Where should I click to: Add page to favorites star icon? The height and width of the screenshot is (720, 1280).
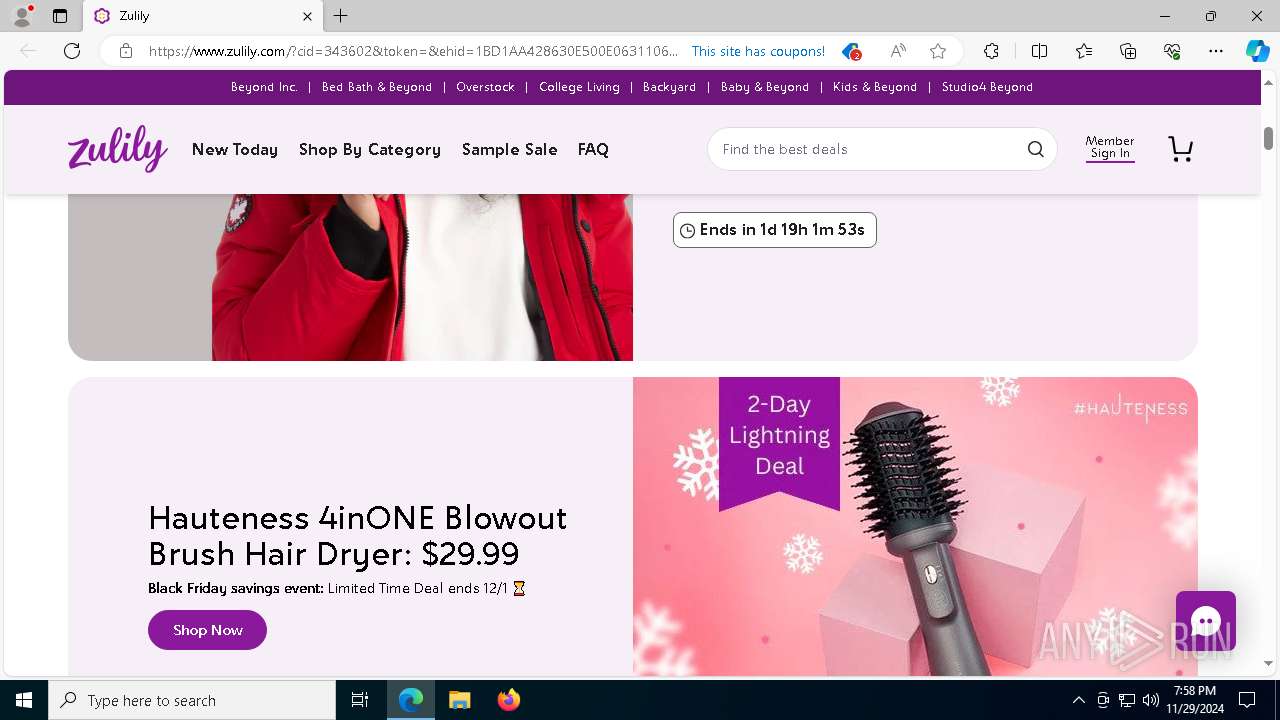pos(937,51)
